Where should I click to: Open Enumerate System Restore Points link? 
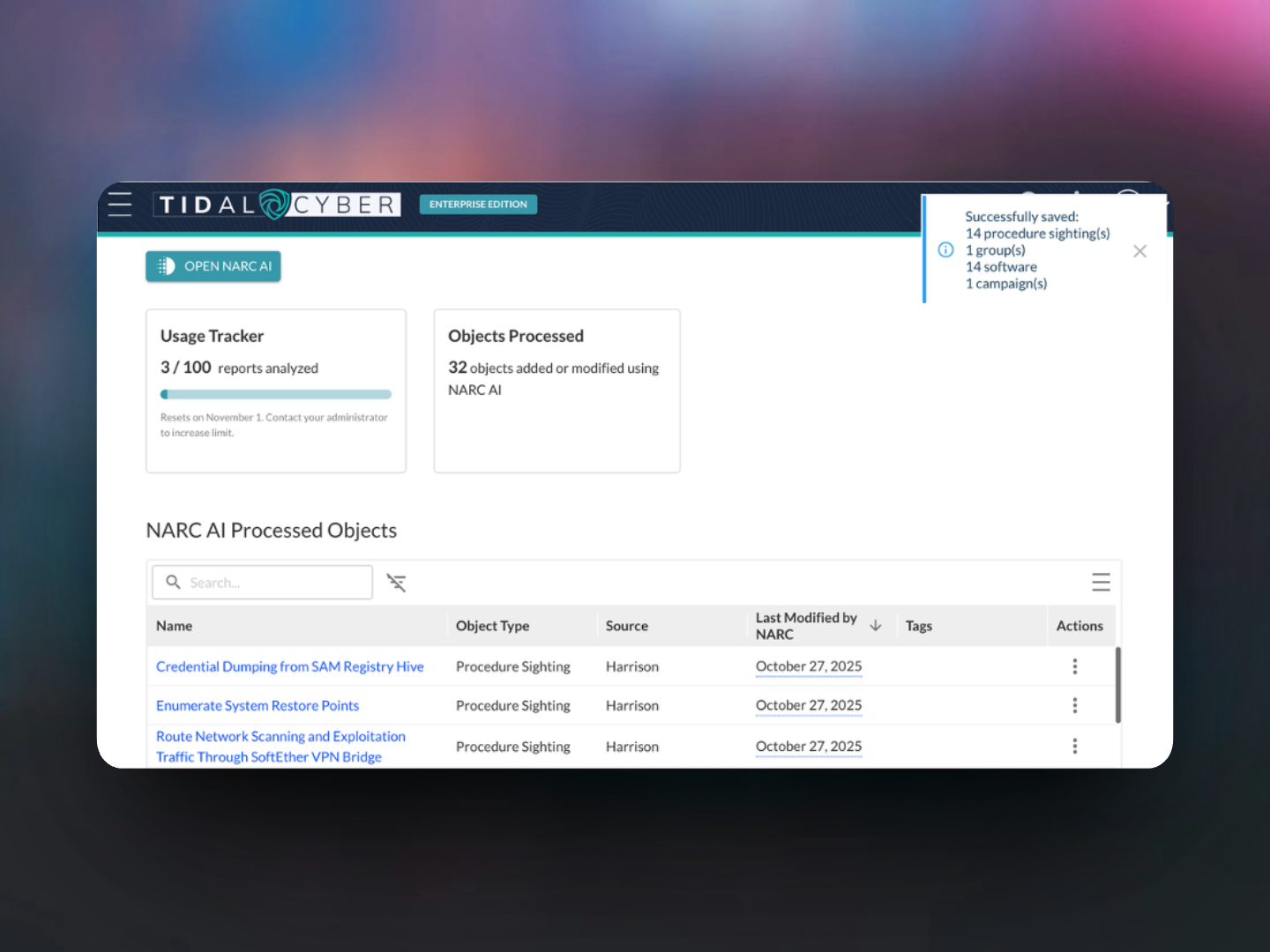258,705
